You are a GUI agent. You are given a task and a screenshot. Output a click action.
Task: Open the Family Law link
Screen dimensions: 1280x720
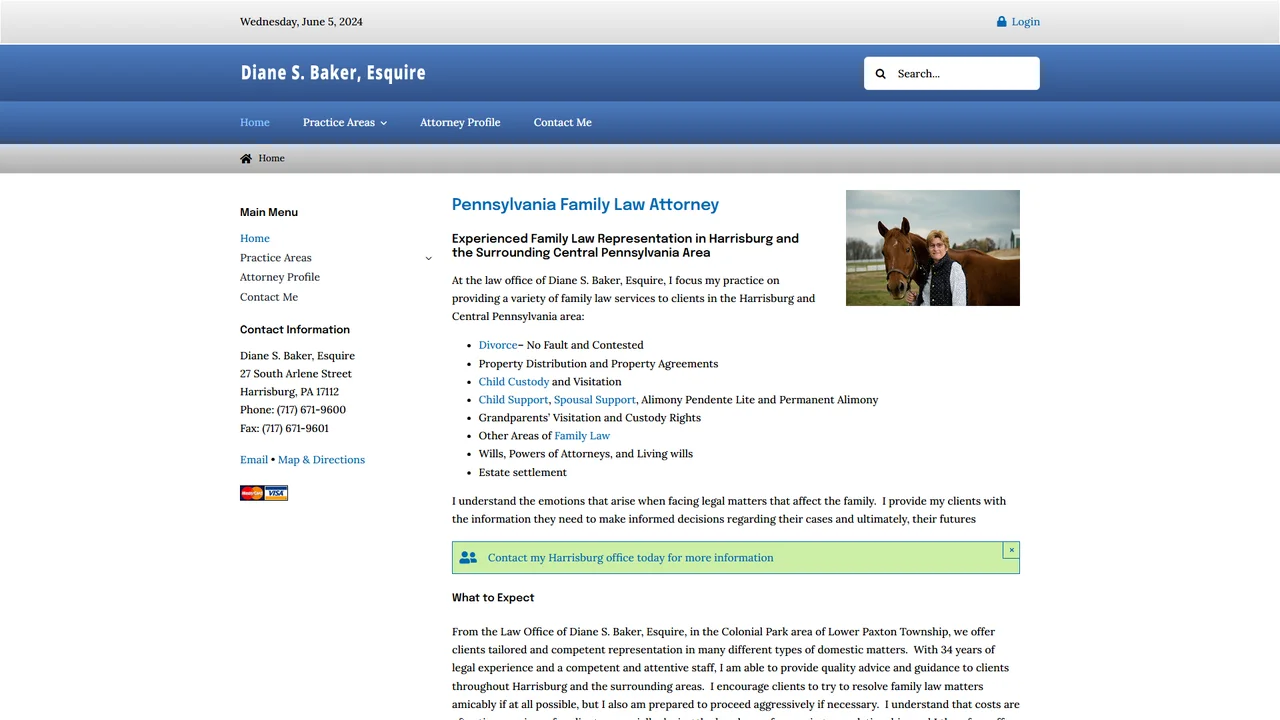[582, 436]
